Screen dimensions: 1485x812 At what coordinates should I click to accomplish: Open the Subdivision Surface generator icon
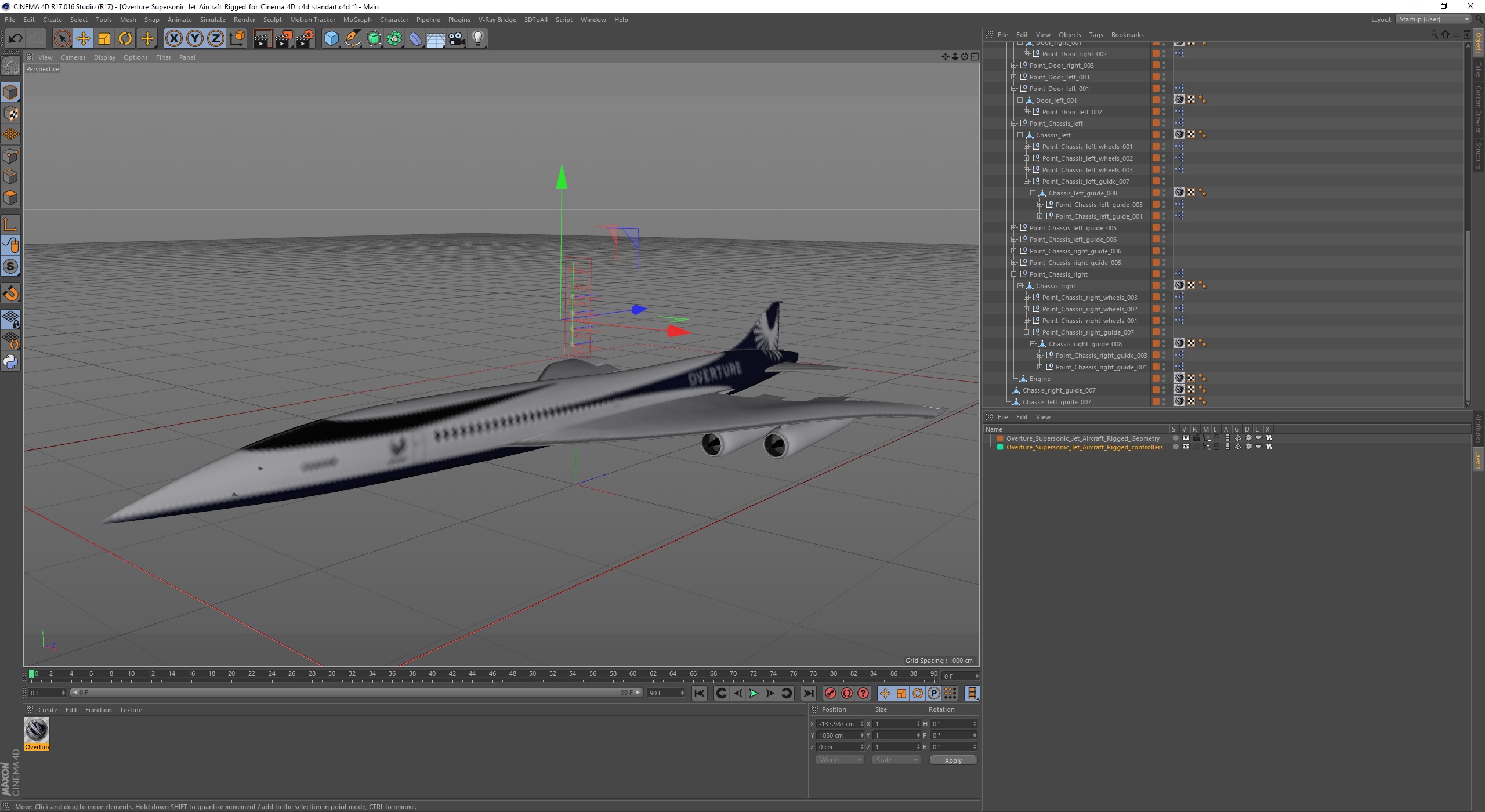374,39
